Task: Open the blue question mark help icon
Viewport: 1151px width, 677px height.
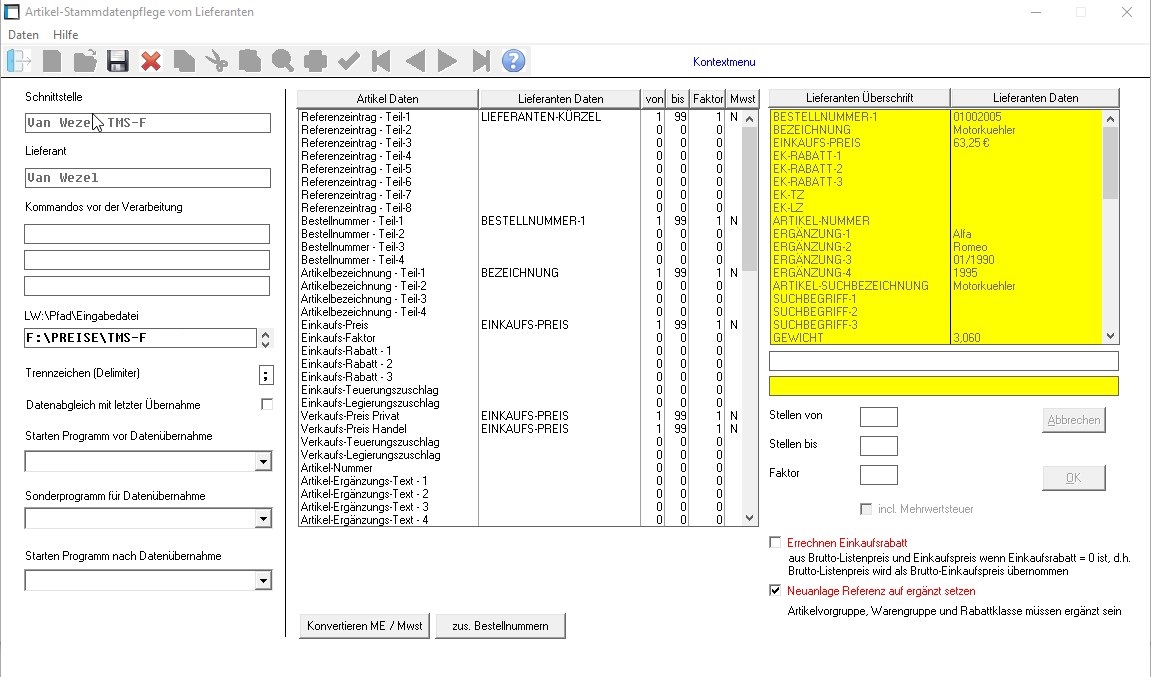Action: [x=514, y=61]
